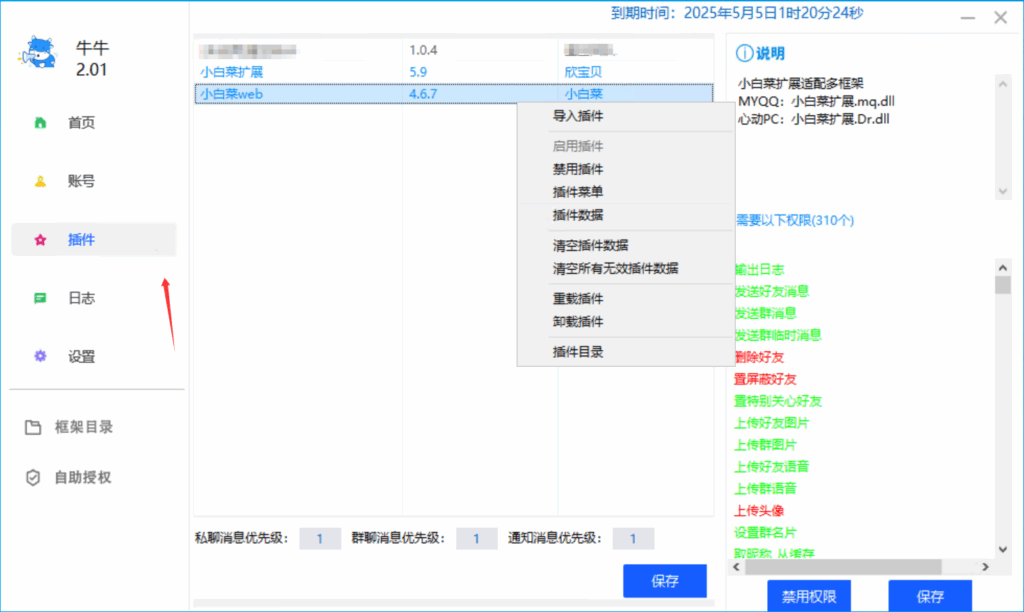Open the 账号 page
The image size is (1024, 612).
[x=82, y=181]
